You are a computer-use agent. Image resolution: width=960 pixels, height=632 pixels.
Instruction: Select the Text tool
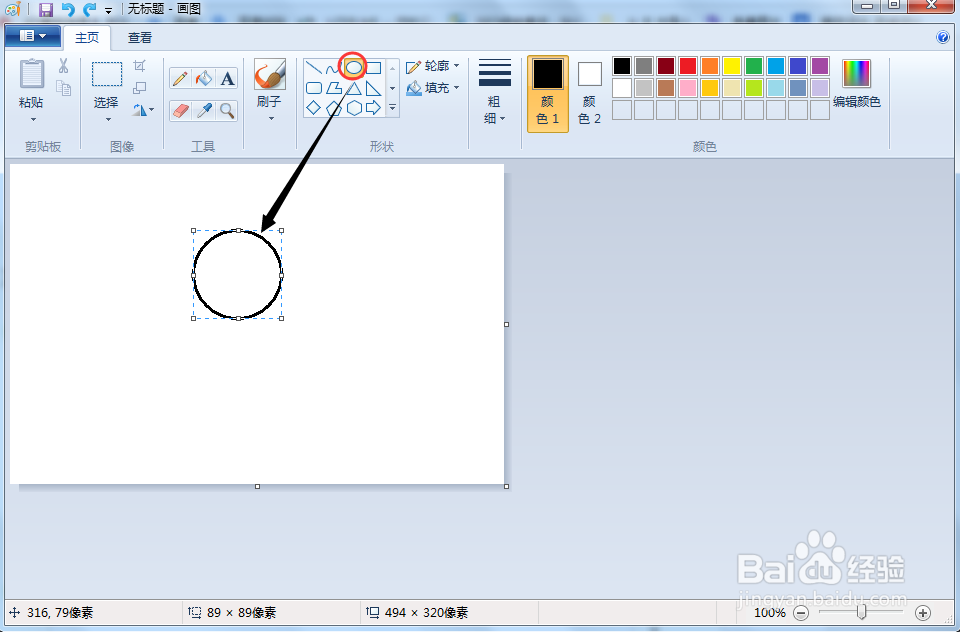click(x=227, y=78)
